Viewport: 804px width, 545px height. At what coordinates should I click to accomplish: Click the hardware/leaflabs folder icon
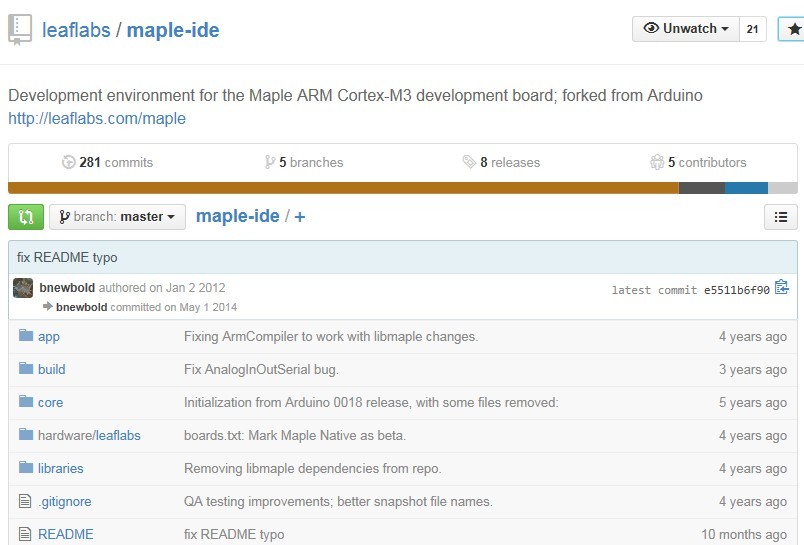coord(26,435)
